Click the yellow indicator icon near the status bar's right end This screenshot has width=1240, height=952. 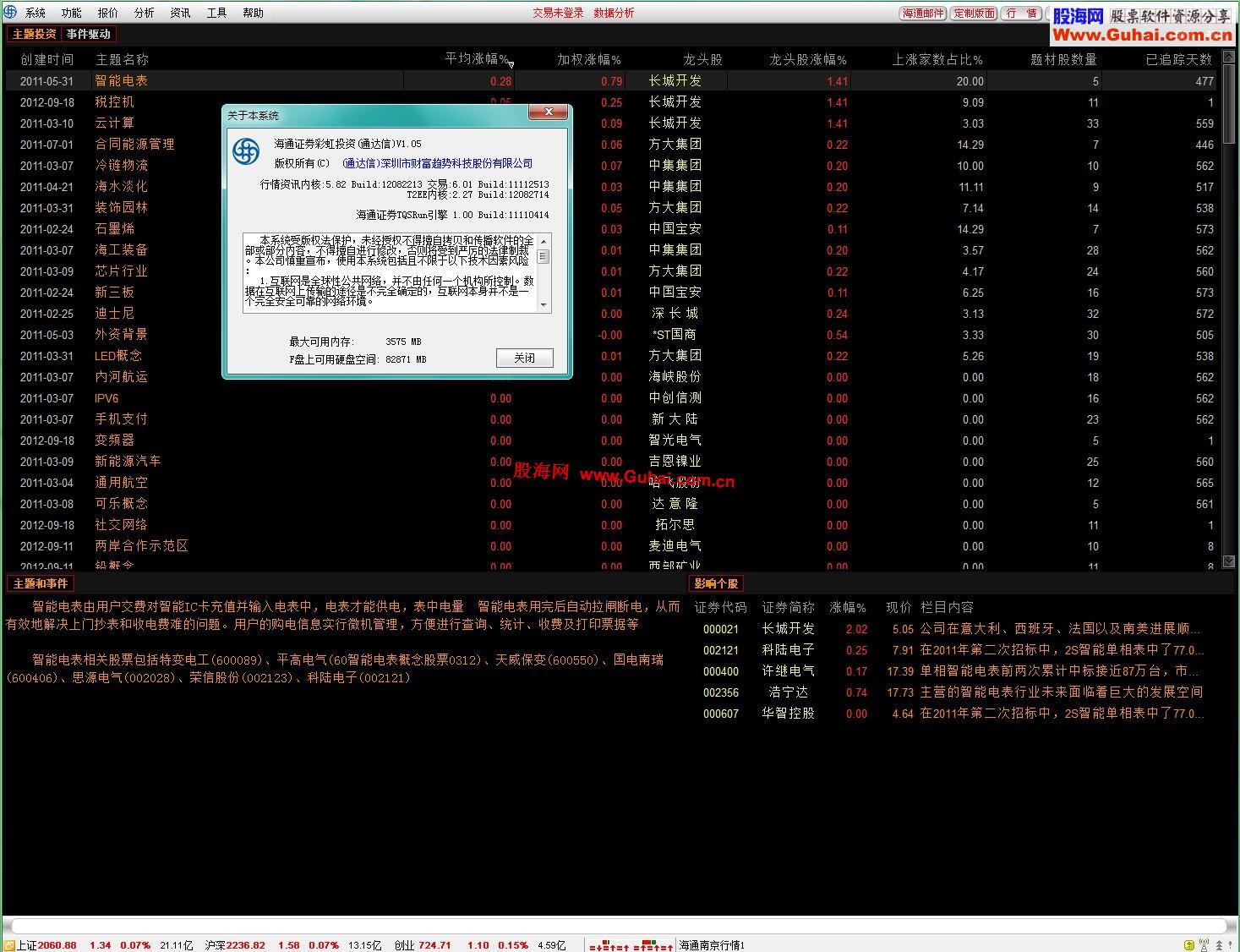[x=1189, y=945]
